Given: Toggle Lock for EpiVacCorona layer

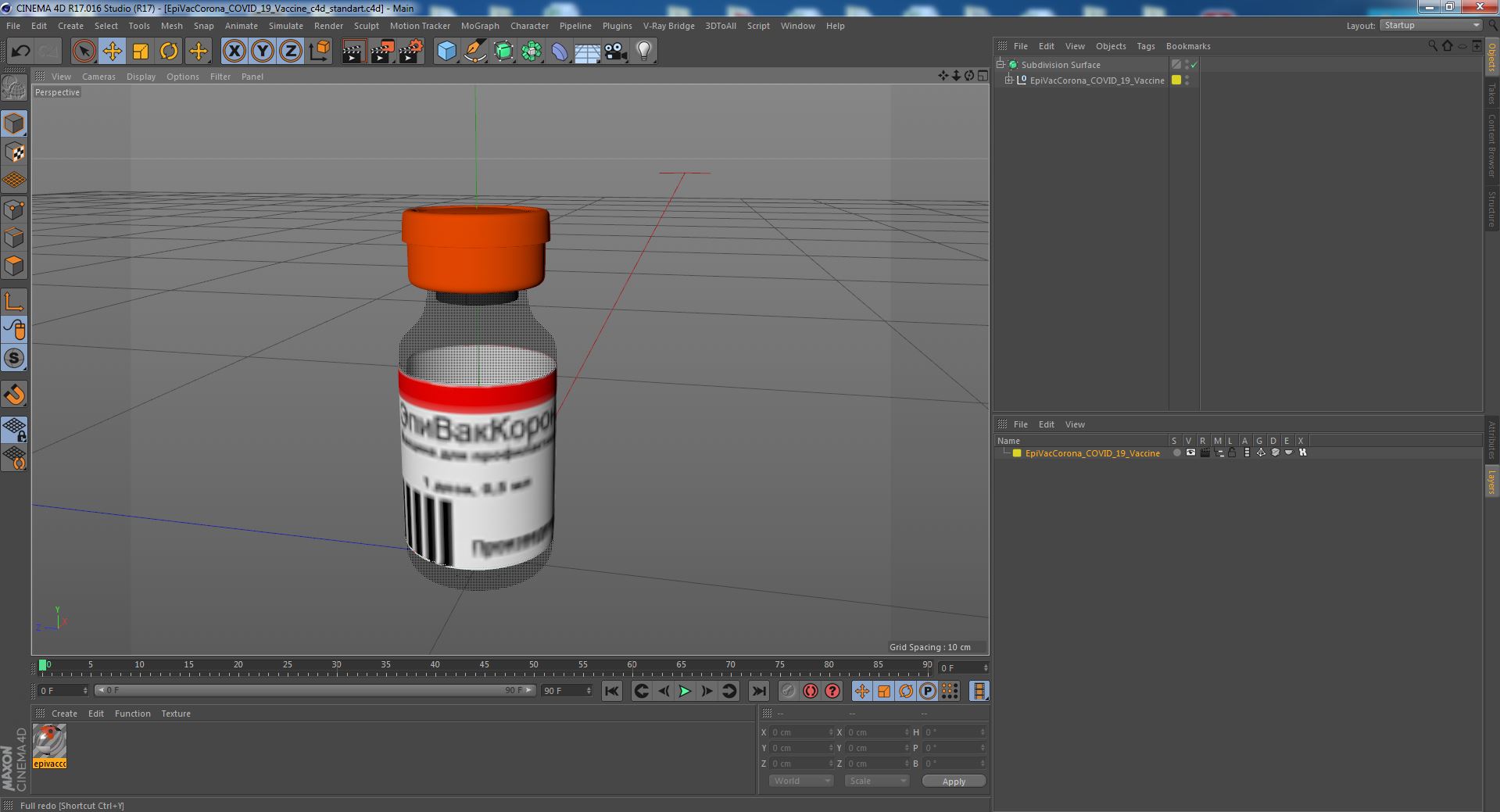Looking at the screenshot, I should pos(1232,453).
